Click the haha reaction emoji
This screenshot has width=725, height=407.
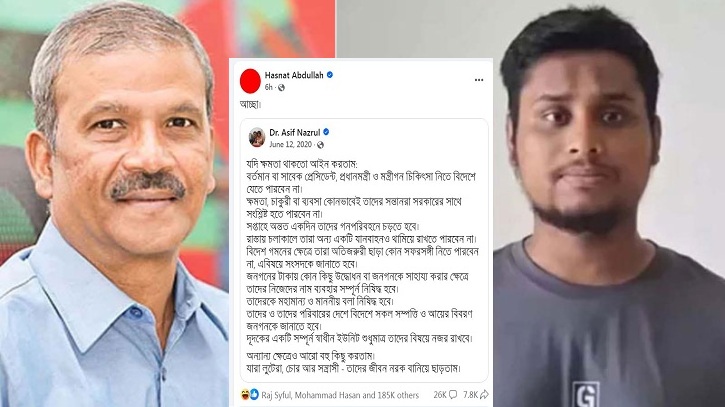click(x=245, y=395)
